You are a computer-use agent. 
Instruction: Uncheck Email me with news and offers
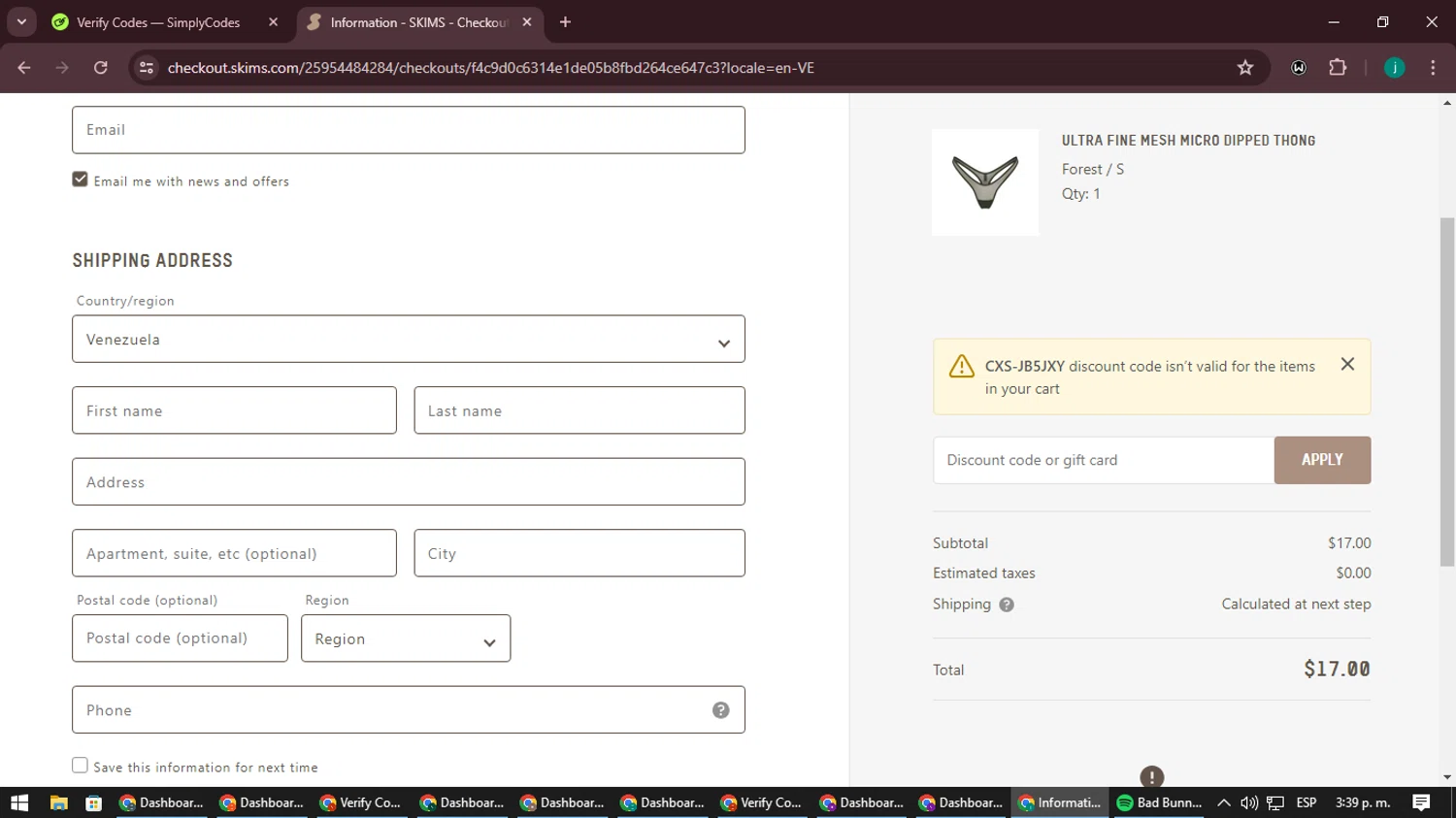point(80,180)
